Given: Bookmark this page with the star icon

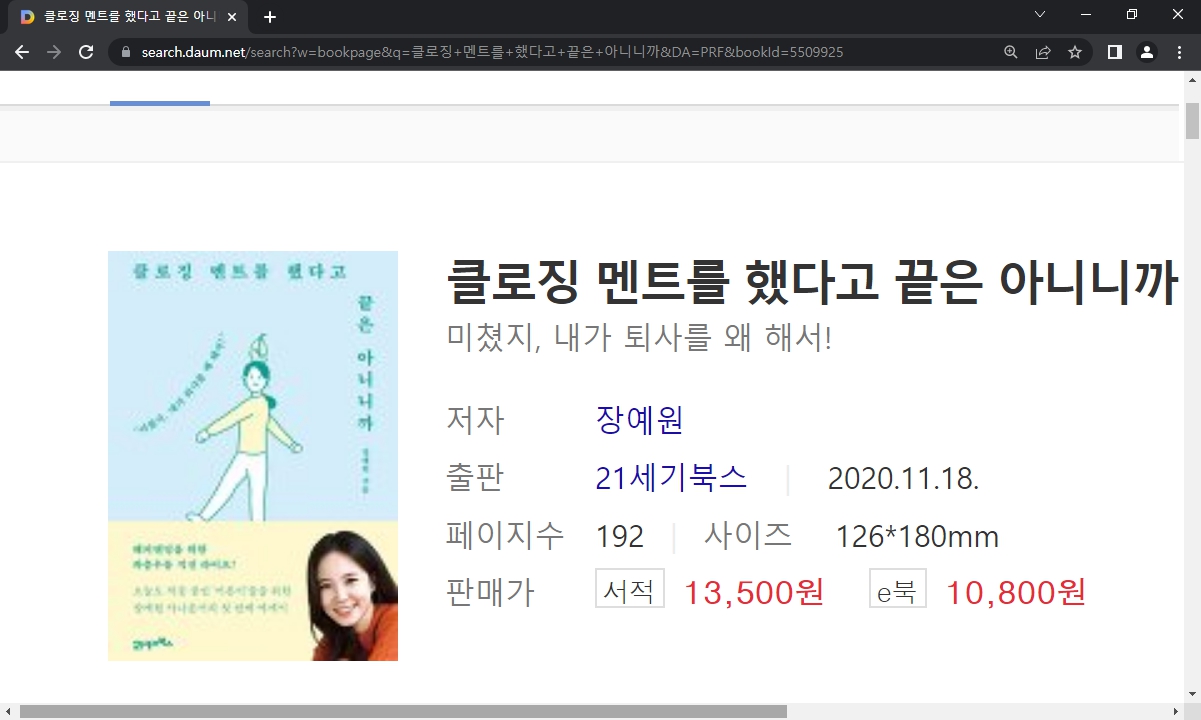Looking at the screenshot, I should (x=1075, y=52).
